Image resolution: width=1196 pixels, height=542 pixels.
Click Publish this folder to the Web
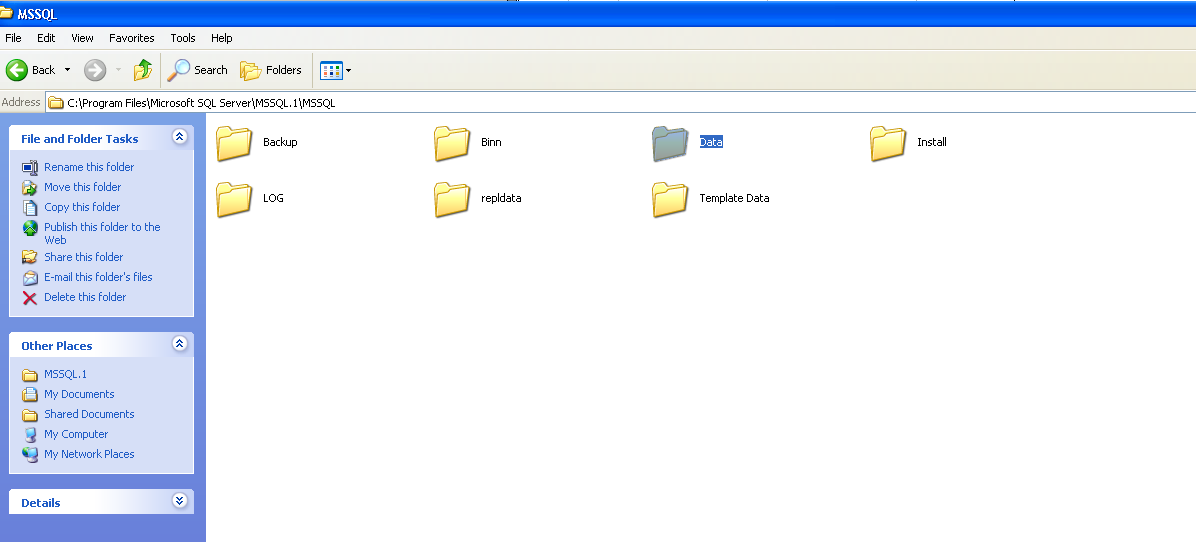pyautogui.click(x=102, y=233)
